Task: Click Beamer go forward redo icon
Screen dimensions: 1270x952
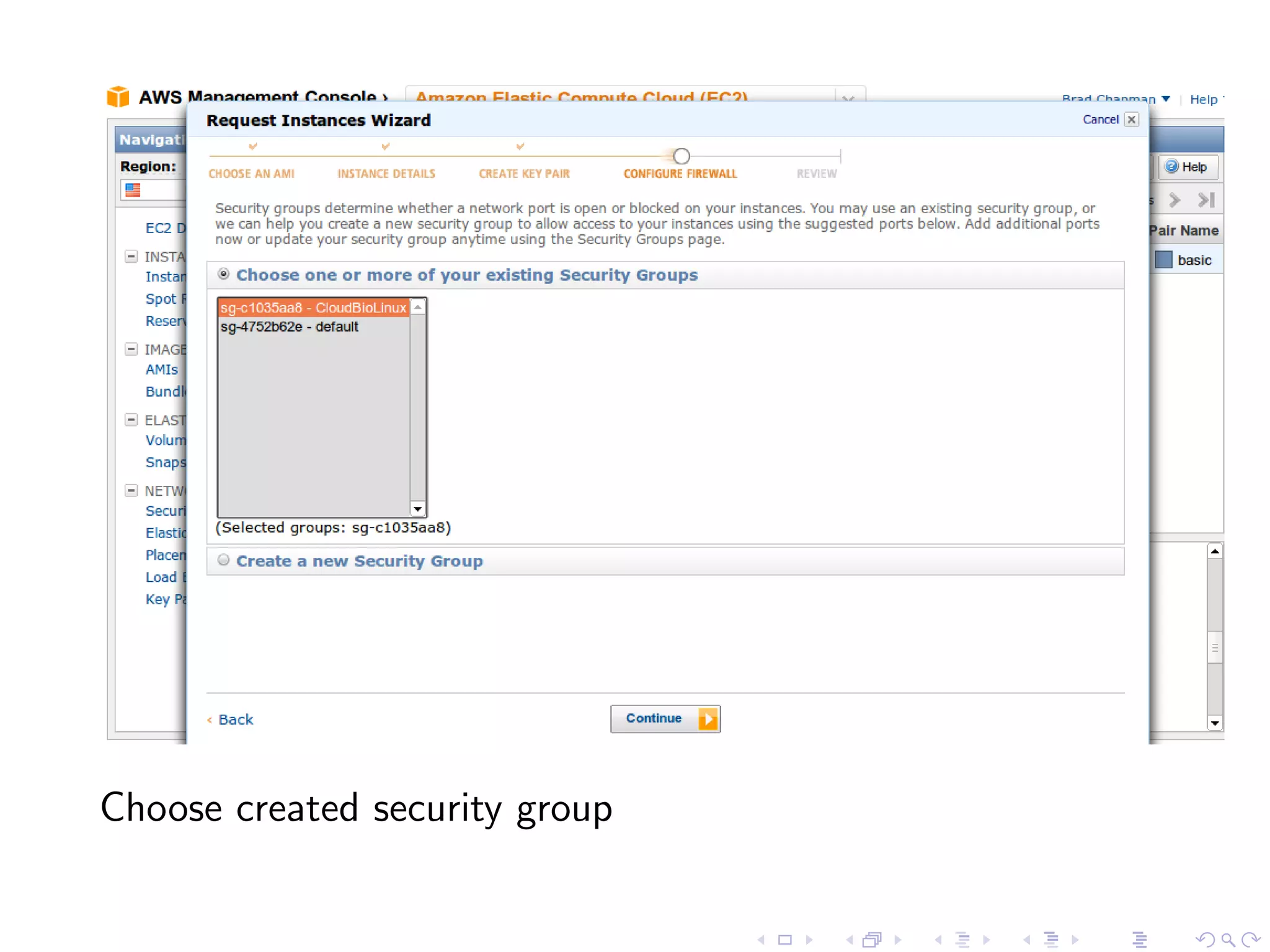Action: click(x=1251, y=940)
